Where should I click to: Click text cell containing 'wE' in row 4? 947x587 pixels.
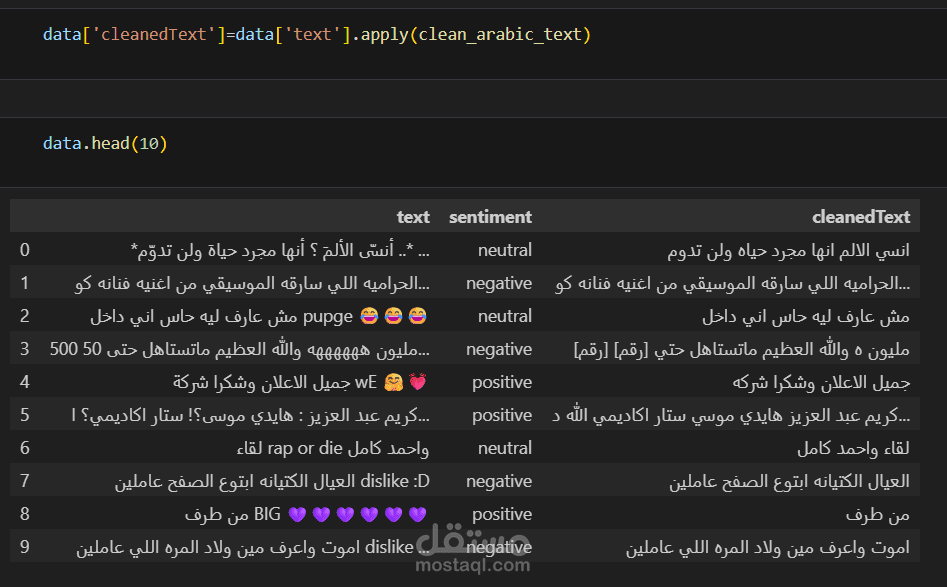(x=301, y=382)
